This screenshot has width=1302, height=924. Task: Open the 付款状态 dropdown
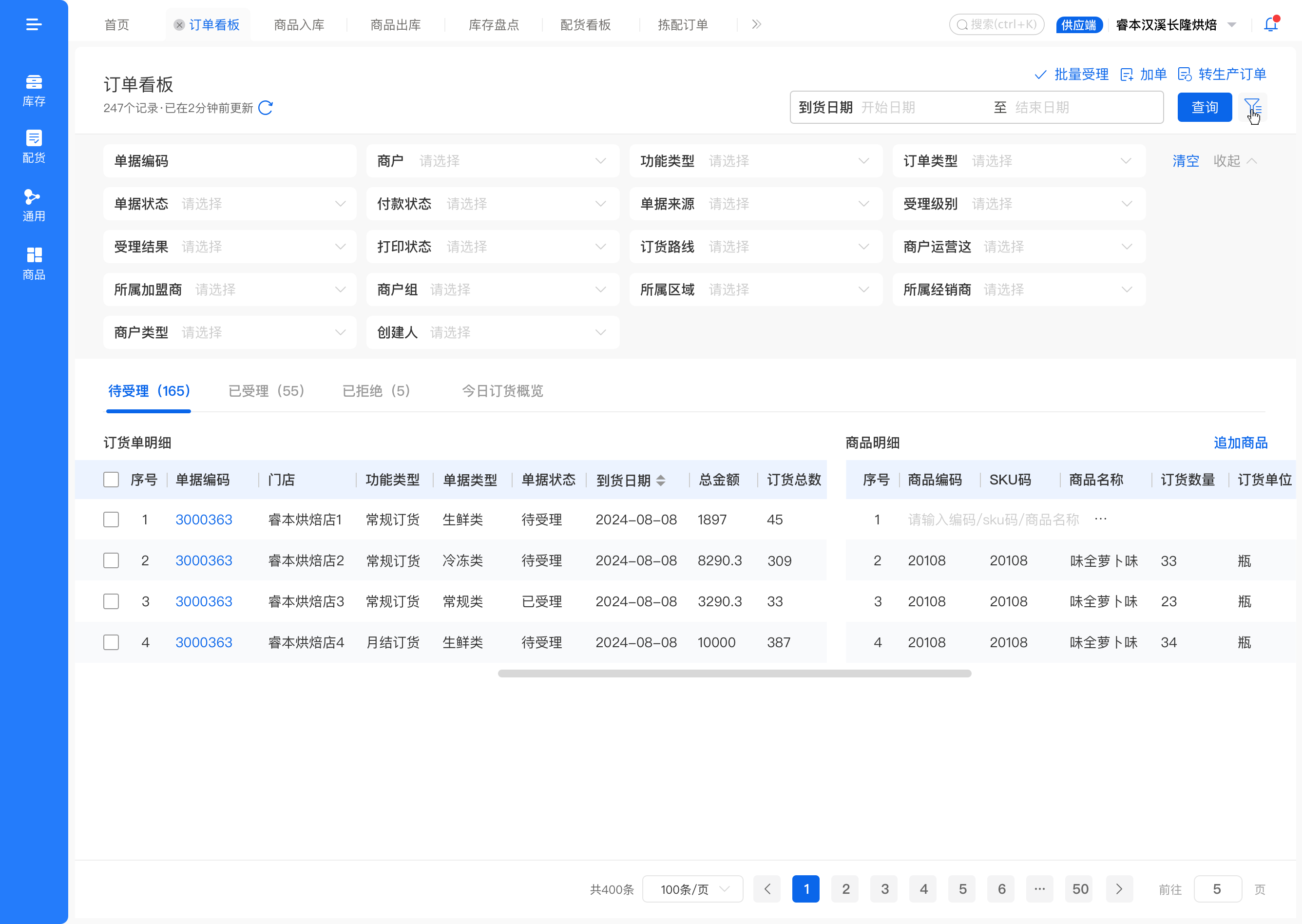(493, 204)
